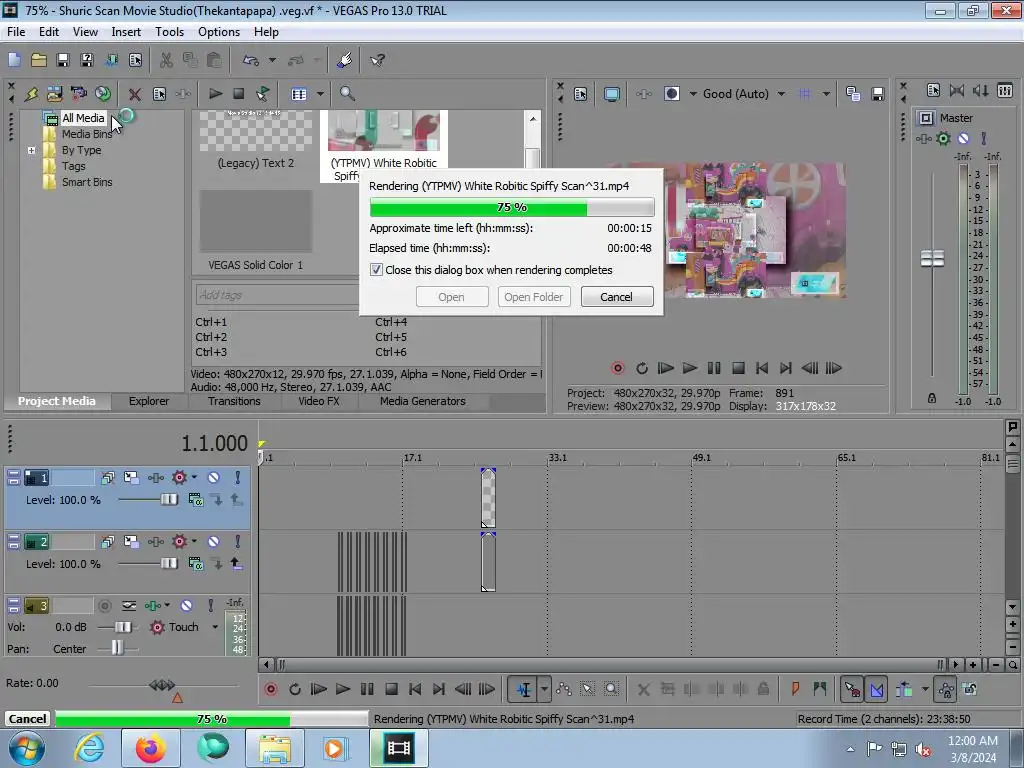Image resolution: width=1024 pixels, height=768 pixels.
Task: Click the Insert Marker orange flag icon
Action: (x=795, y=689)
